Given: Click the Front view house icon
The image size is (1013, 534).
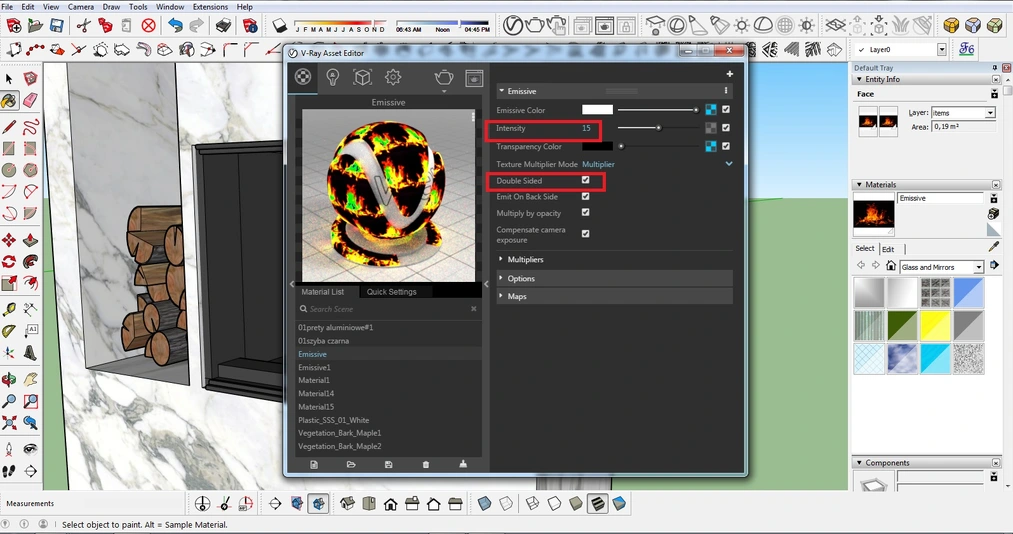Looking at the screenshot, I should click(x=391, y=504).
